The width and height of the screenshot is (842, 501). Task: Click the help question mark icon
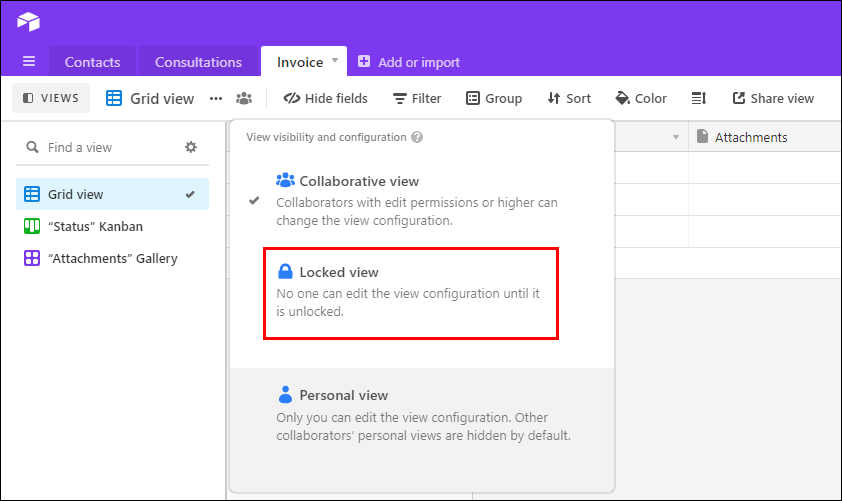pyautogui.click(x=417, y=137)
